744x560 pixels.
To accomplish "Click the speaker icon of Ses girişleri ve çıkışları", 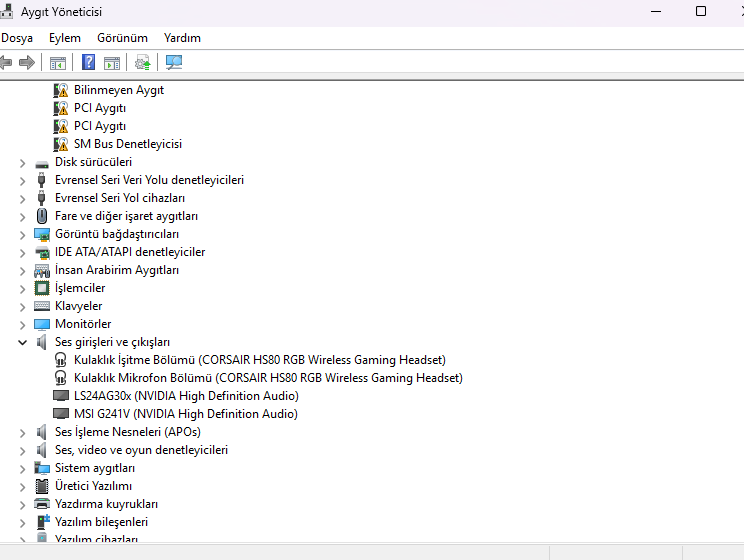I will [42, 342].
